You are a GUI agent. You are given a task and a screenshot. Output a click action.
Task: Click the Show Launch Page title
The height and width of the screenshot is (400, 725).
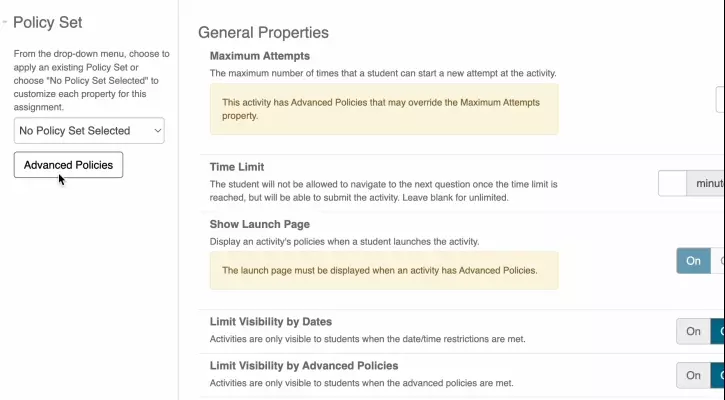pyautogui.click(x=260, y=225)
